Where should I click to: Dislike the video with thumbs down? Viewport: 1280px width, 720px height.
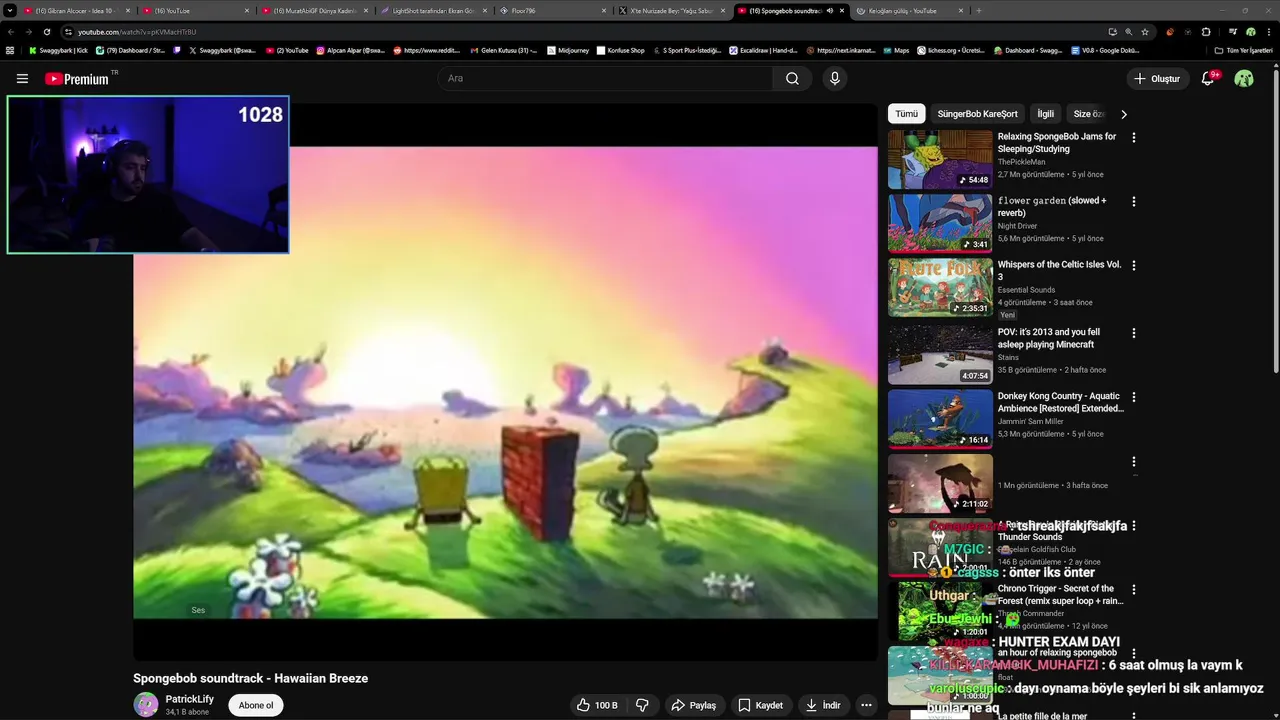tap(642, 705)
